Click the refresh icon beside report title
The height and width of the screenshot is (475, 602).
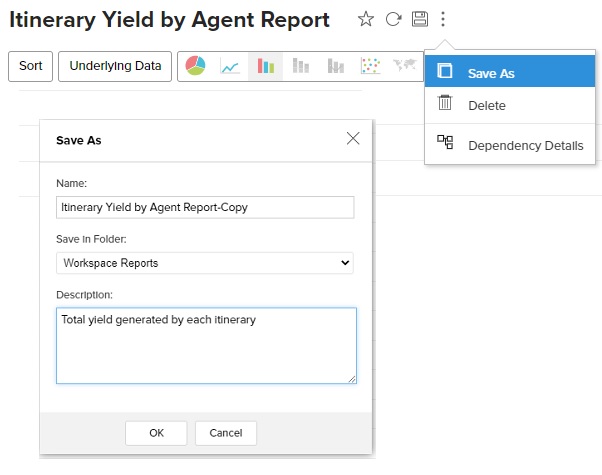393,19
